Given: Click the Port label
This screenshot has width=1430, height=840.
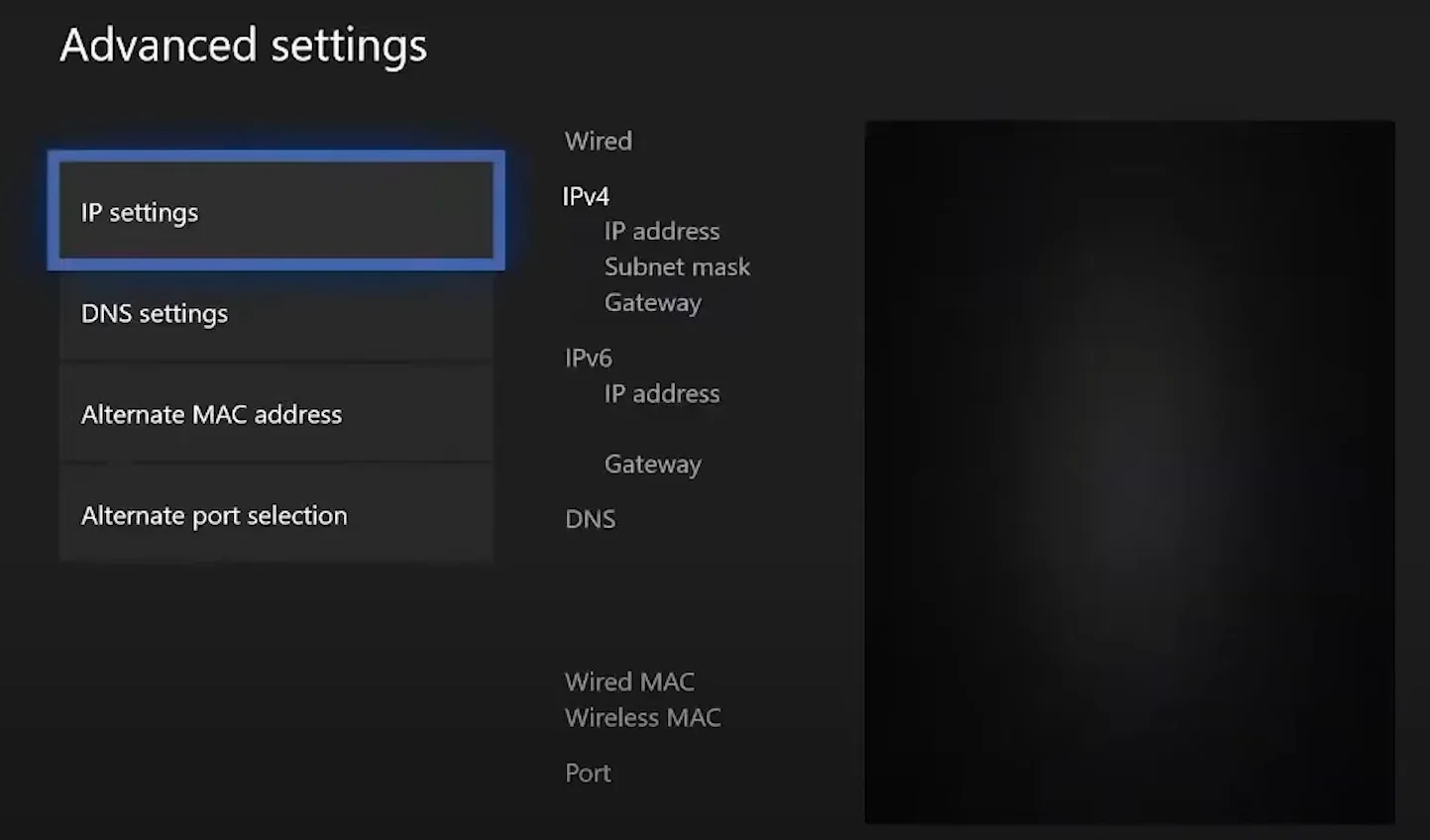Looking at the screenshot, I should coord(588,774).
